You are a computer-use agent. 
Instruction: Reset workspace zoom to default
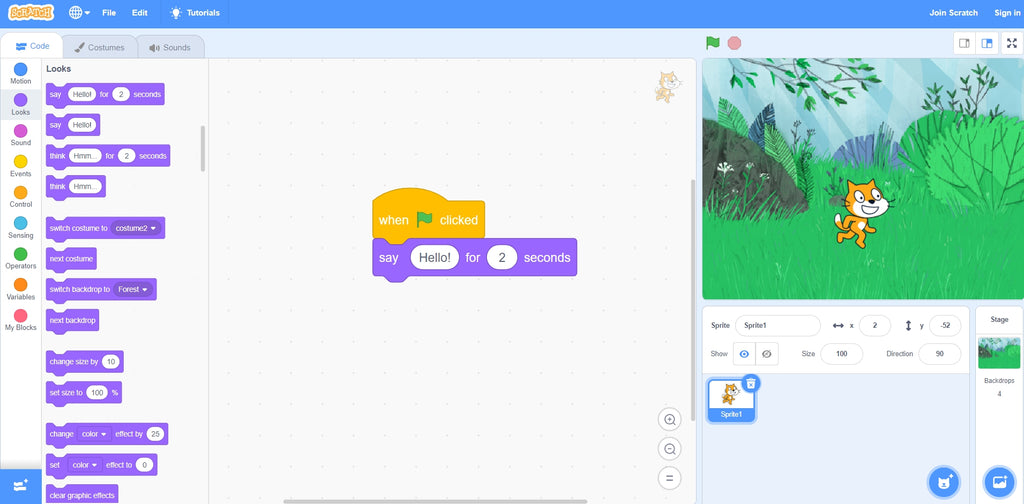click(670, 478)
